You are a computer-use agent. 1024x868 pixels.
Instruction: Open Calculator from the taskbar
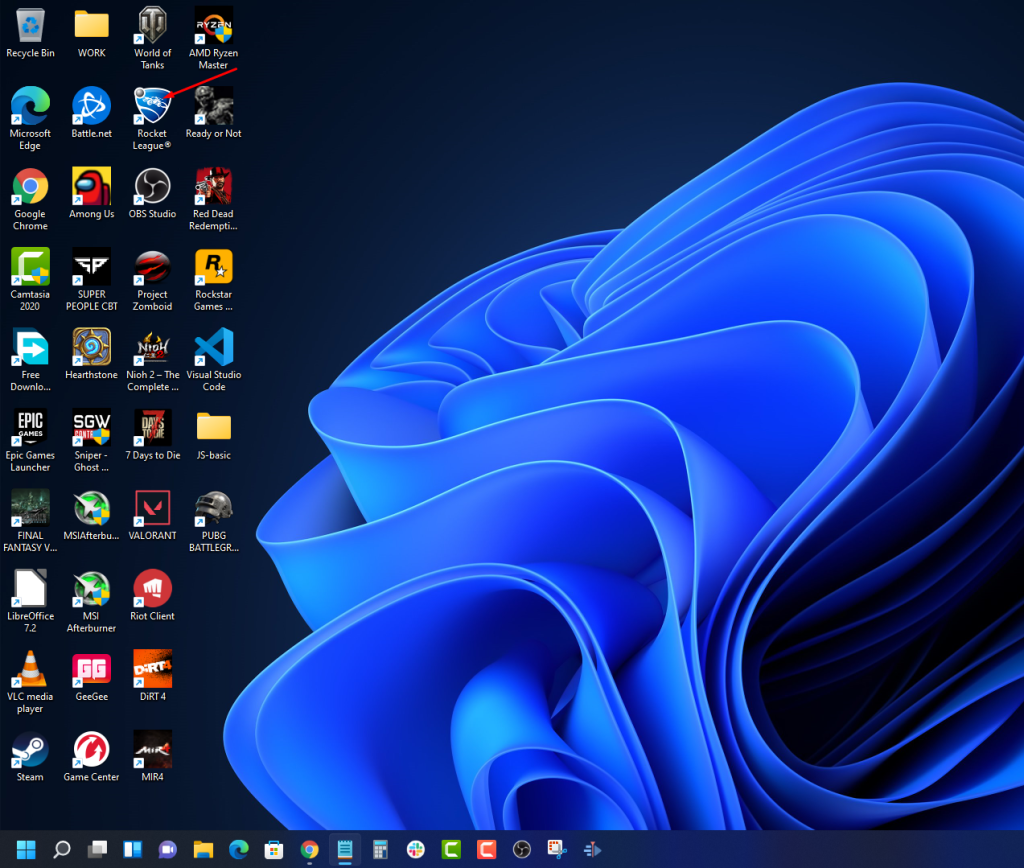[x=380, y=850]
